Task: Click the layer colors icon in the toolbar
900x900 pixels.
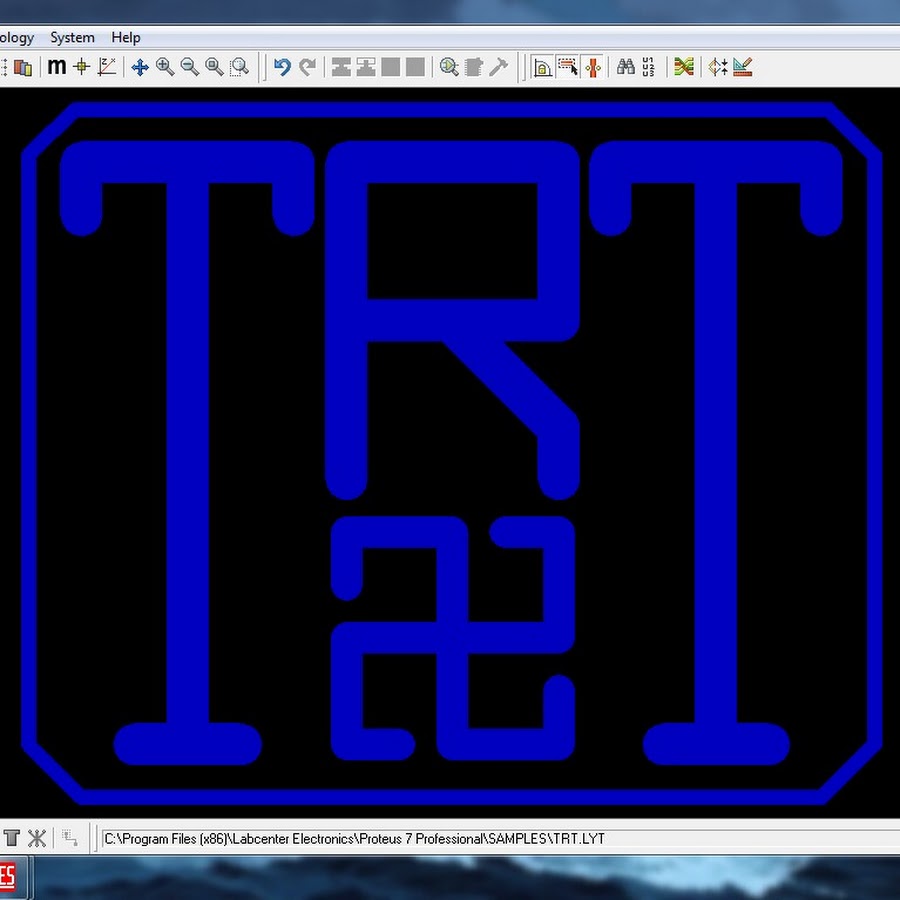Action: point(23,67)
